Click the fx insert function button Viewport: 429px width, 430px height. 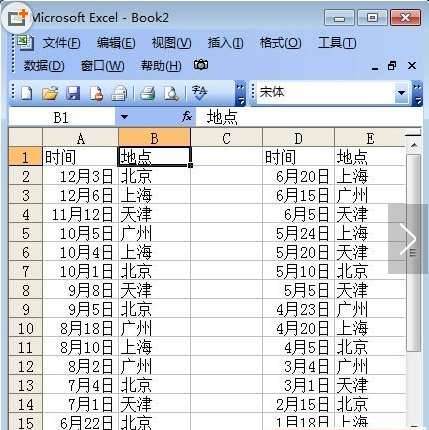pyautogui.click(x=187, y=117)
